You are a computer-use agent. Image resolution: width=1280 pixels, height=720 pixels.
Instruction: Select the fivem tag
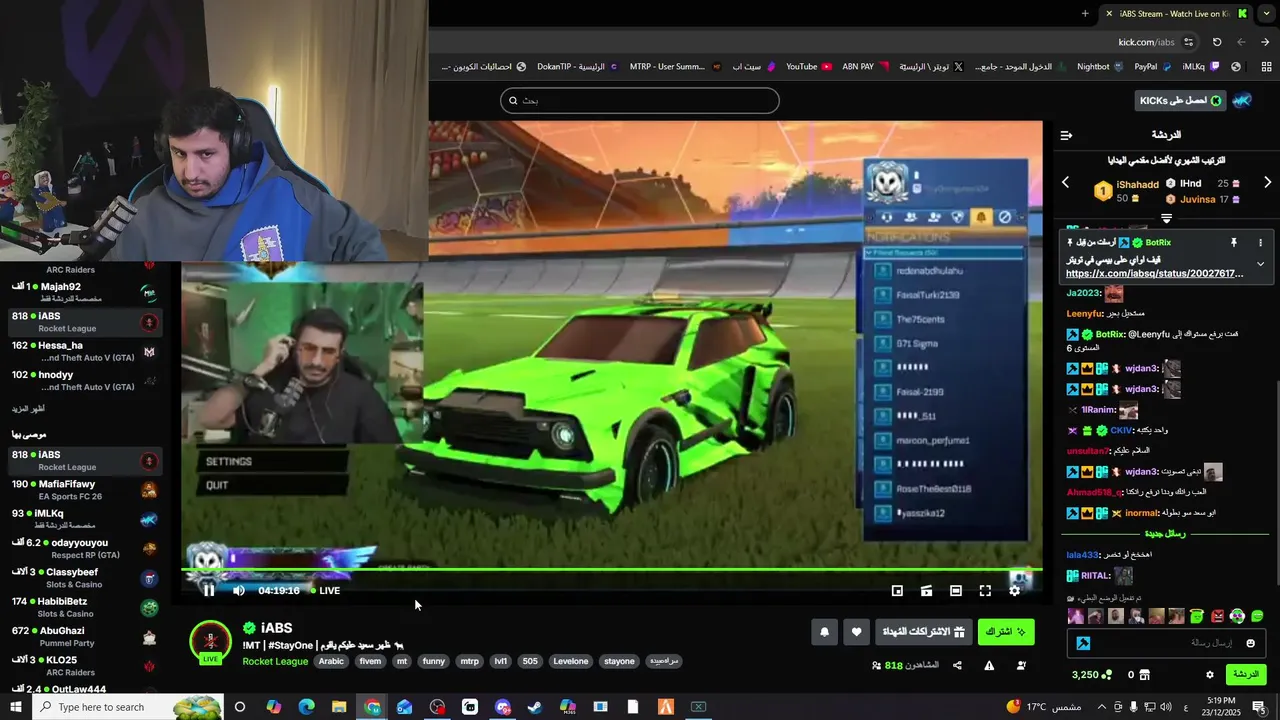pyautogui.click(x=370, y=661)
